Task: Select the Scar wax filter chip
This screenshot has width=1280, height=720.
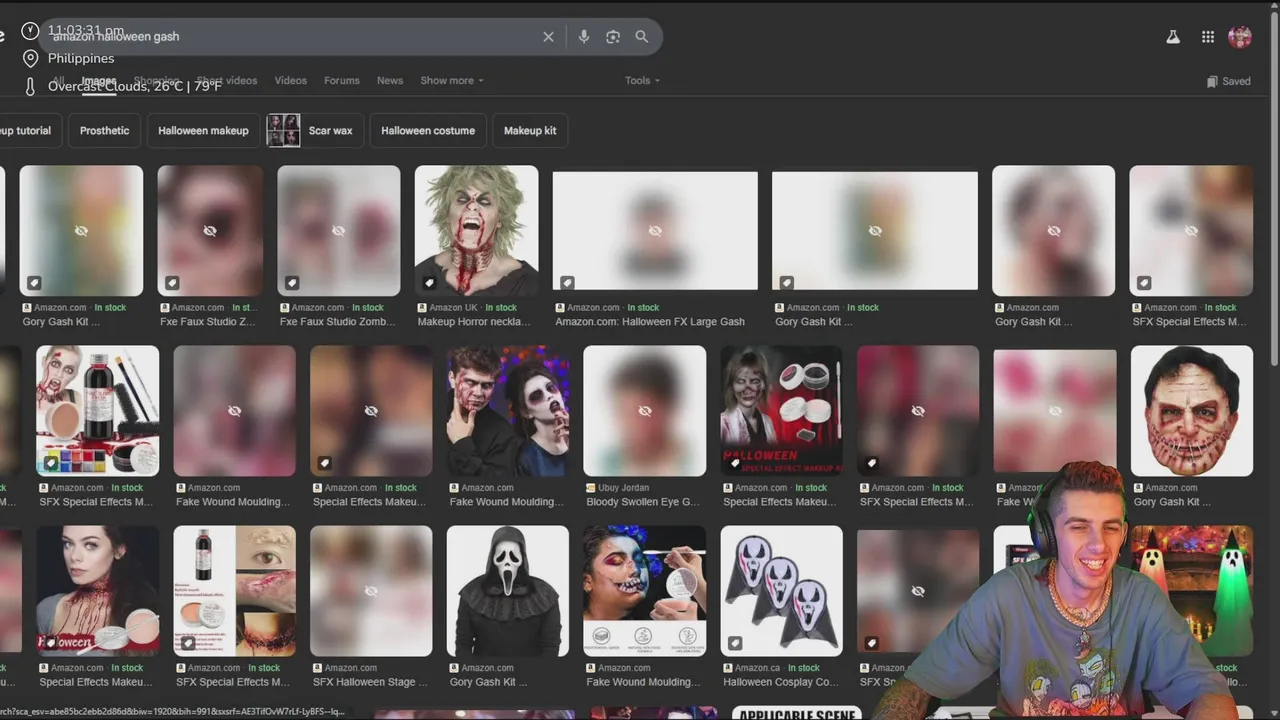Action: pyautogui.click(x=315, y=131)
